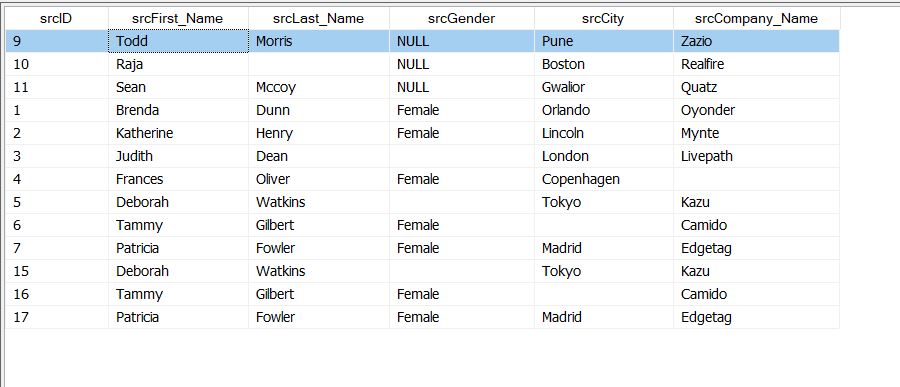Select the Gwalior city cell
The width and height of the screenshot is (900, 387).
click(x=603, y=87)
